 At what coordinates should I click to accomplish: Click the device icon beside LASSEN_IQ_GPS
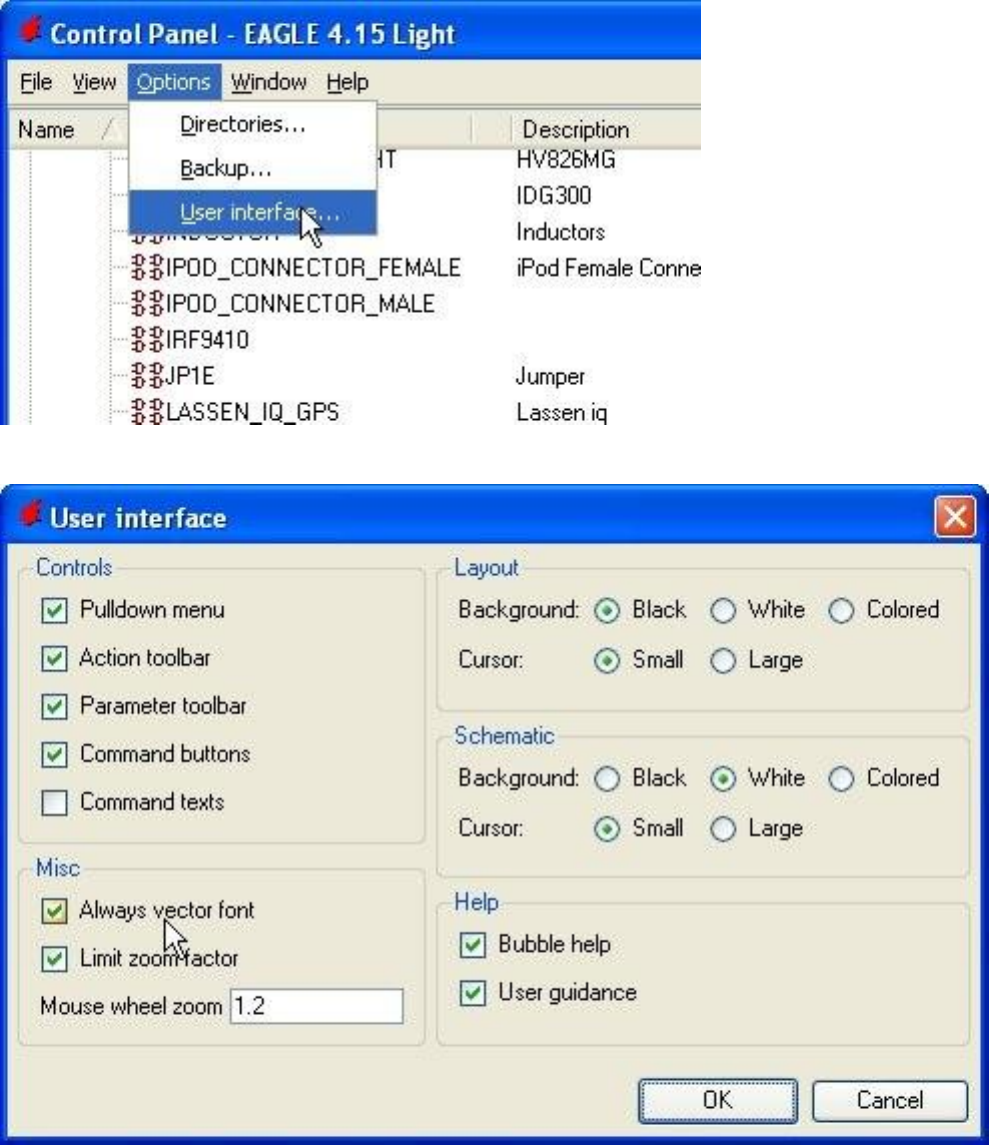click(148, 412)
